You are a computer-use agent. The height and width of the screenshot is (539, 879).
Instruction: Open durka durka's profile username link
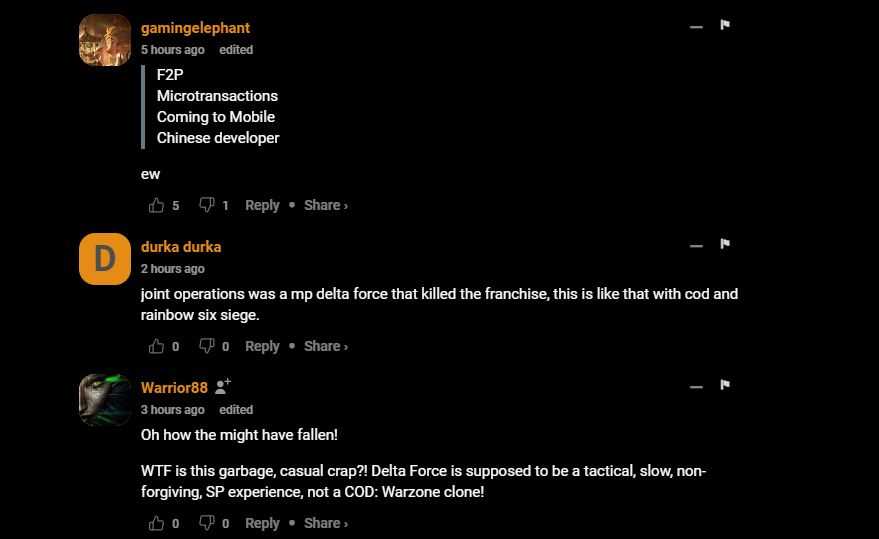click(181, 247)
